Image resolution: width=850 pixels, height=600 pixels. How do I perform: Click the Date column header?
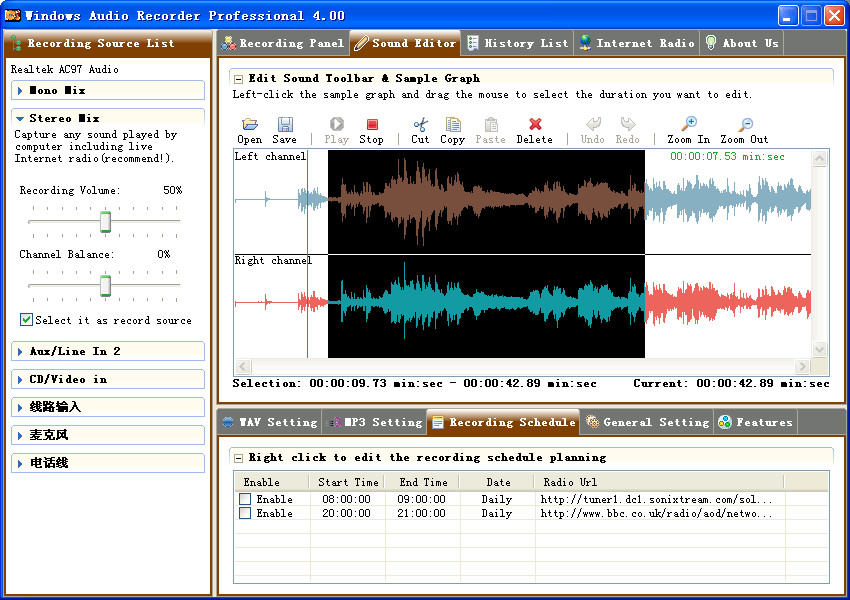(498, 482)
